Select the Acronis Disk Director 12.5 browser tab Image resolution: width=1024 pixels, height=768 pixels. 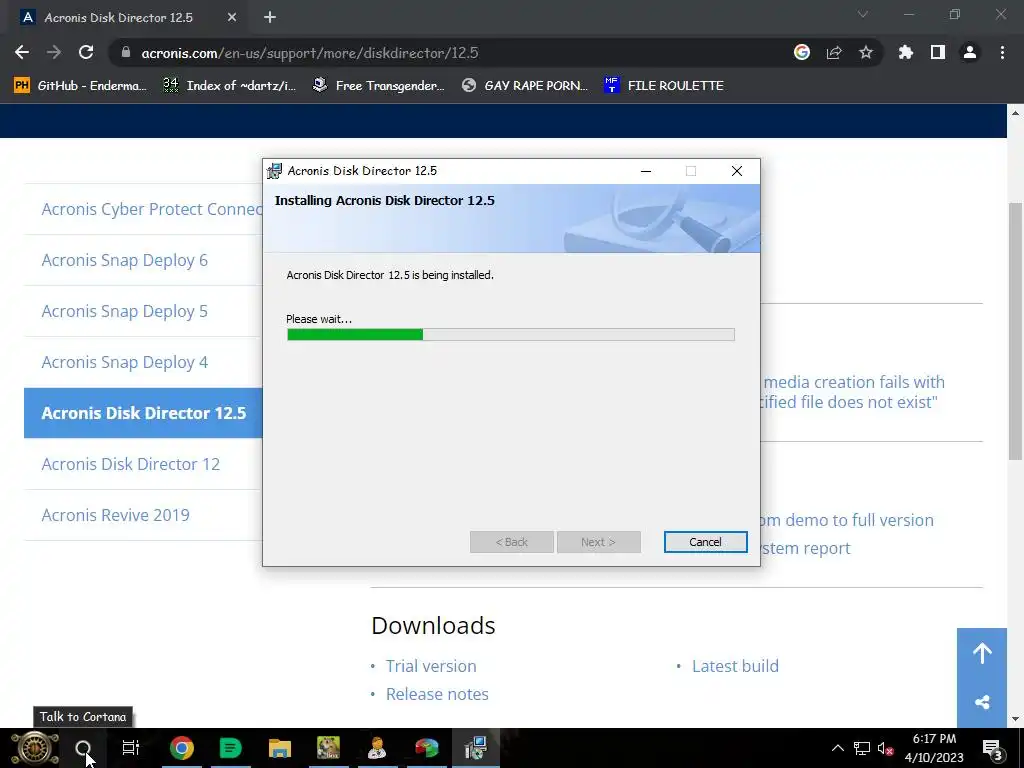tap(128, 18)
